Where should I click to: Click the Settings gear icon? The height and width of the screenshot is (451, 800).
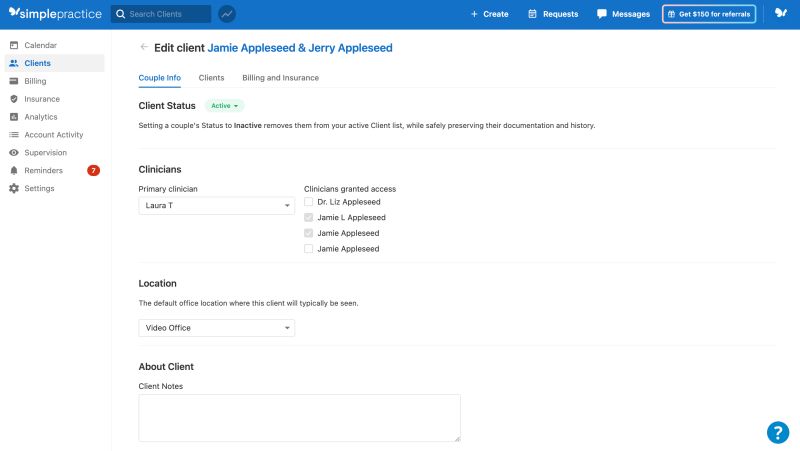[14, 188]
